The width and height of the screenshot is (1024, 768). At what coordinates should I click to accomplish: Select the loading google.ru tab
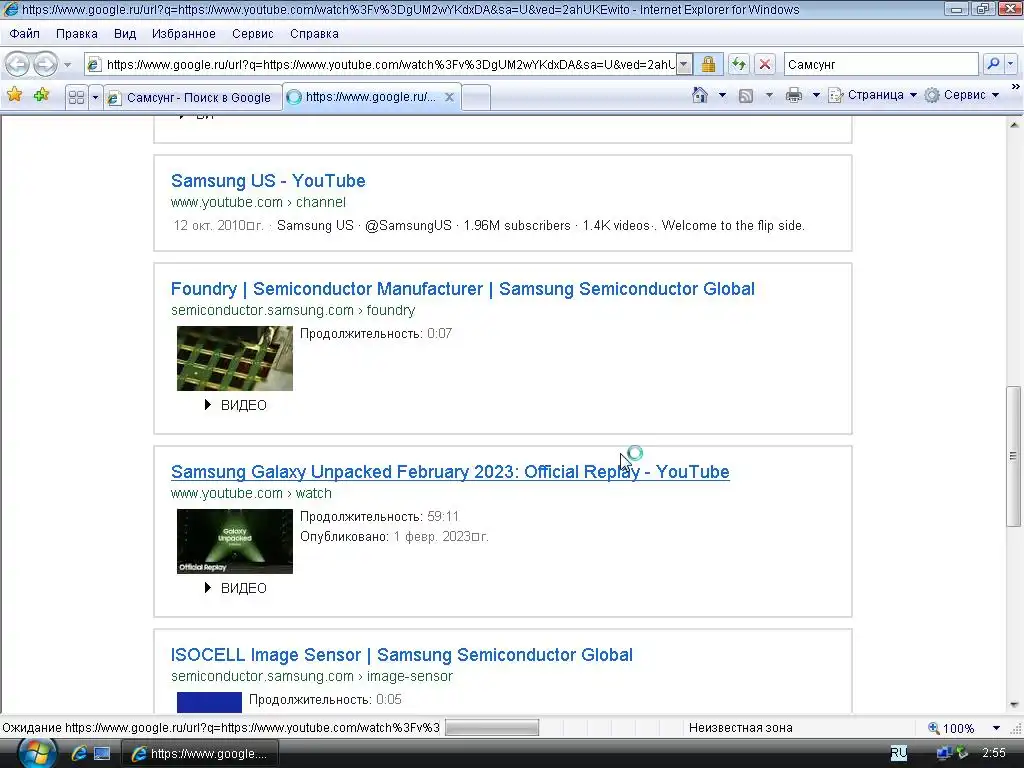pos(371,97)
